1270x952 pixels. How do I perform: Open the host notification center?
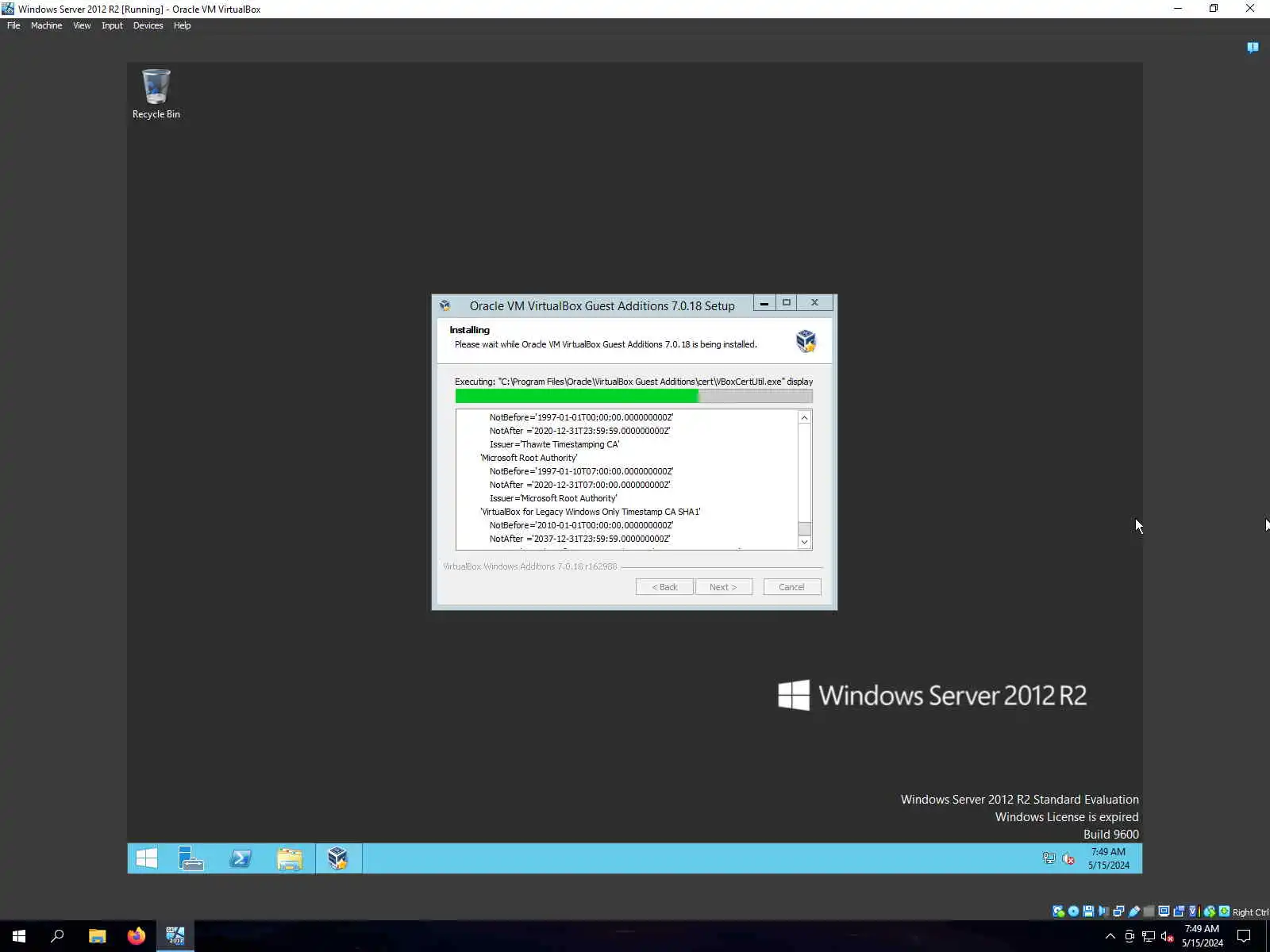click(1244, 936)
